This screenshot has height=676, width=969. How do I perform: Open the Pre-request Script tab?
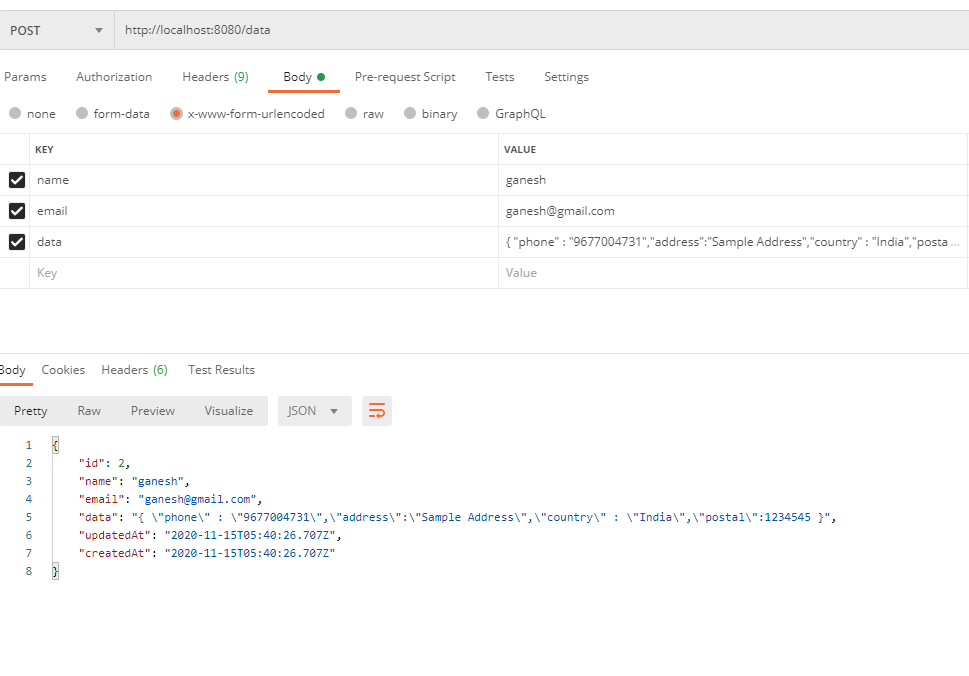(405, 77)
